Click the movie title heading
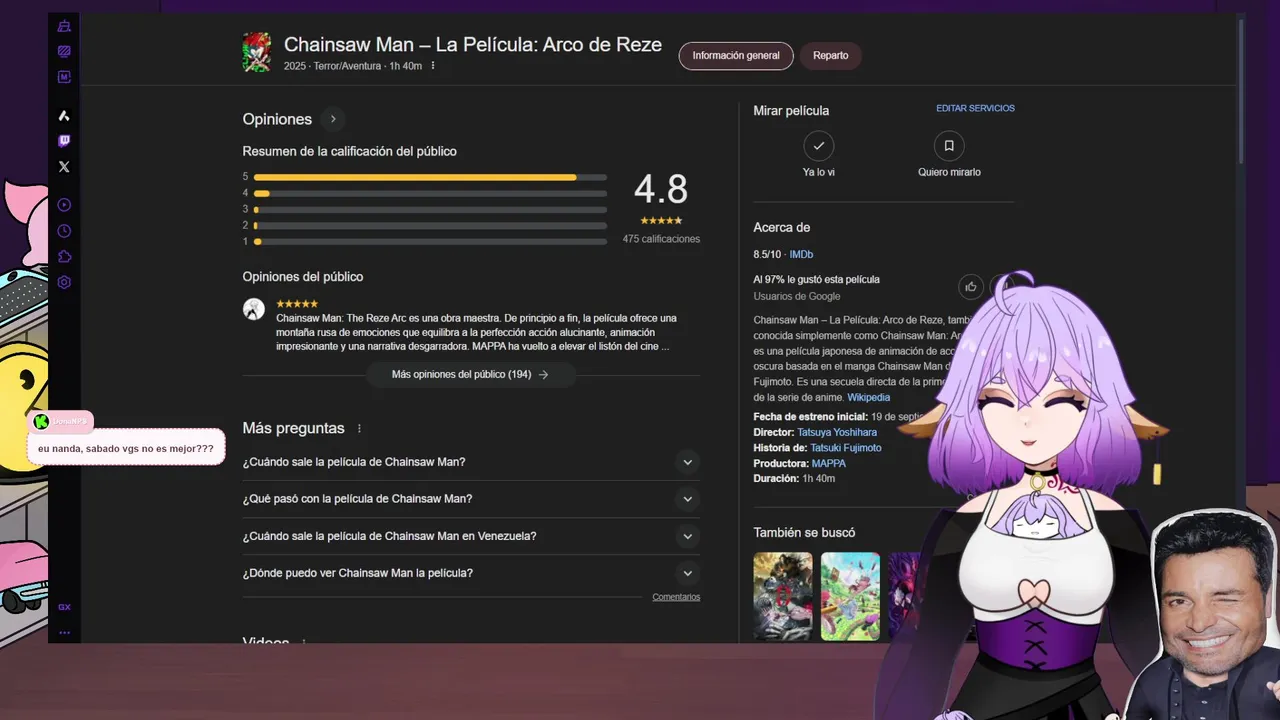The height and width of the screenshot is (720, 1280). point(473,45)
